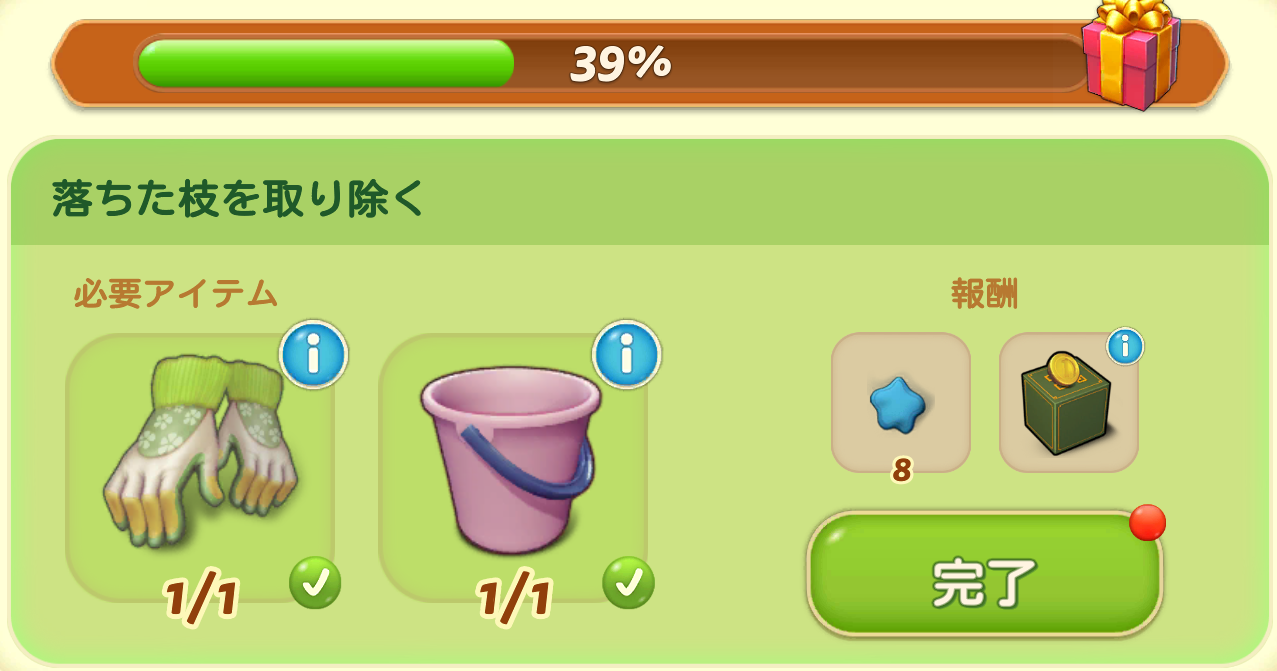
Task: Click the 39% percentage text
Action: [x=620, y=65]
